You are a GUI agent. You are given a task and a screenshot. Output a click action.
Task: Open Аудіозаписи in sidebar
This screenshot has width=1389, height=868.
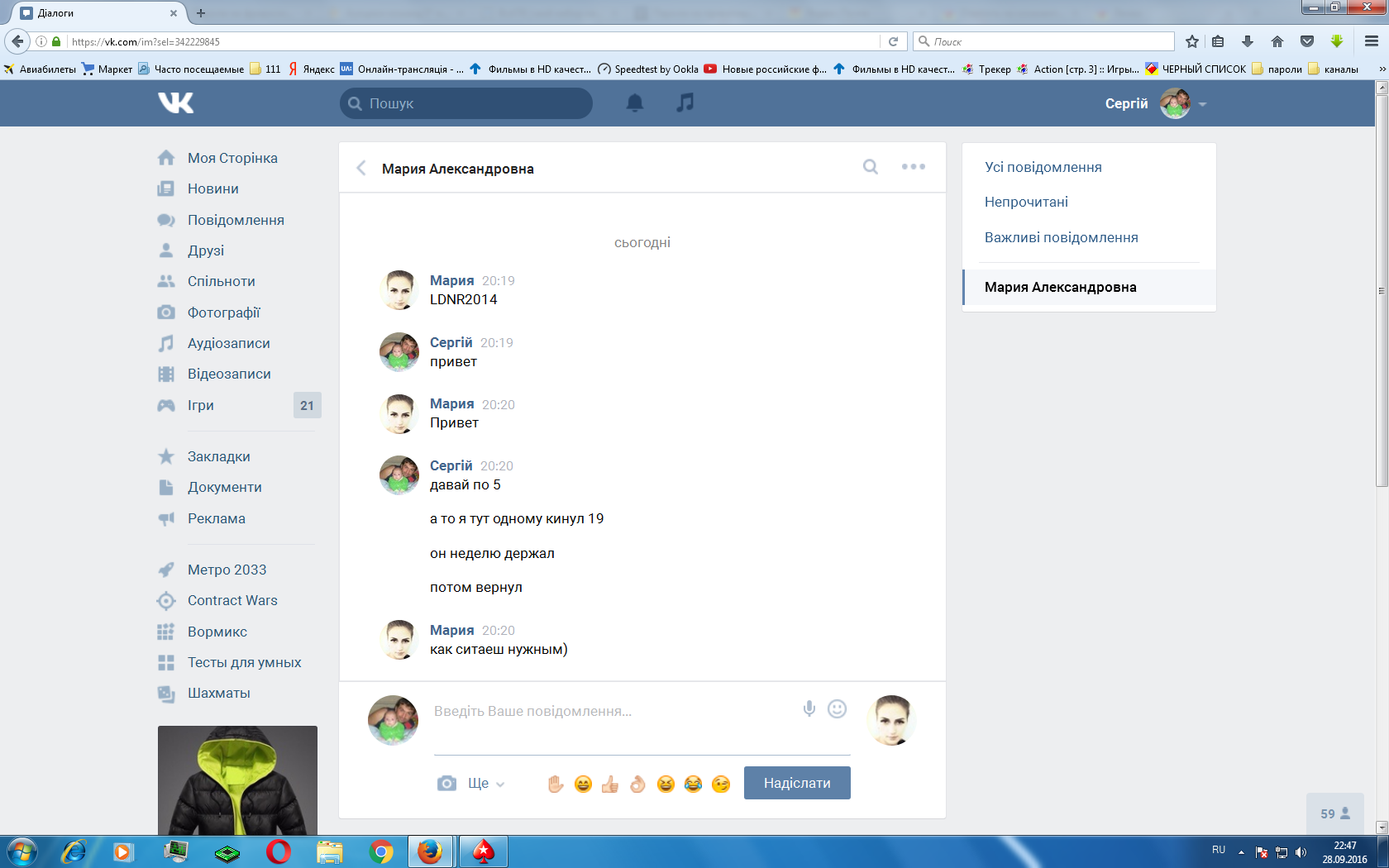228,343
